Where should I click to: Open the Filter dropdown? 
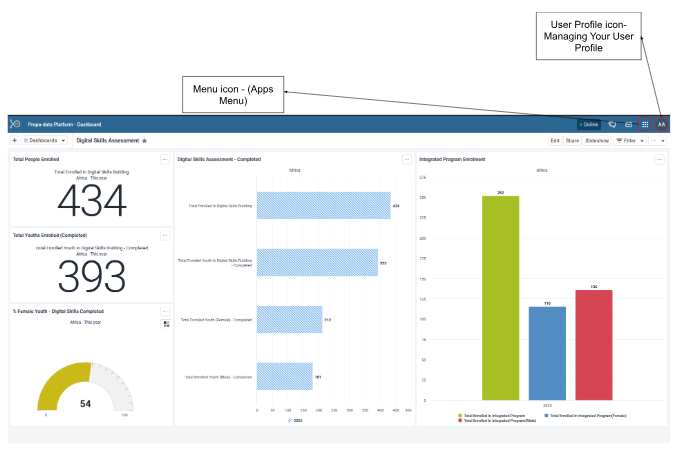tap(631, 141)
